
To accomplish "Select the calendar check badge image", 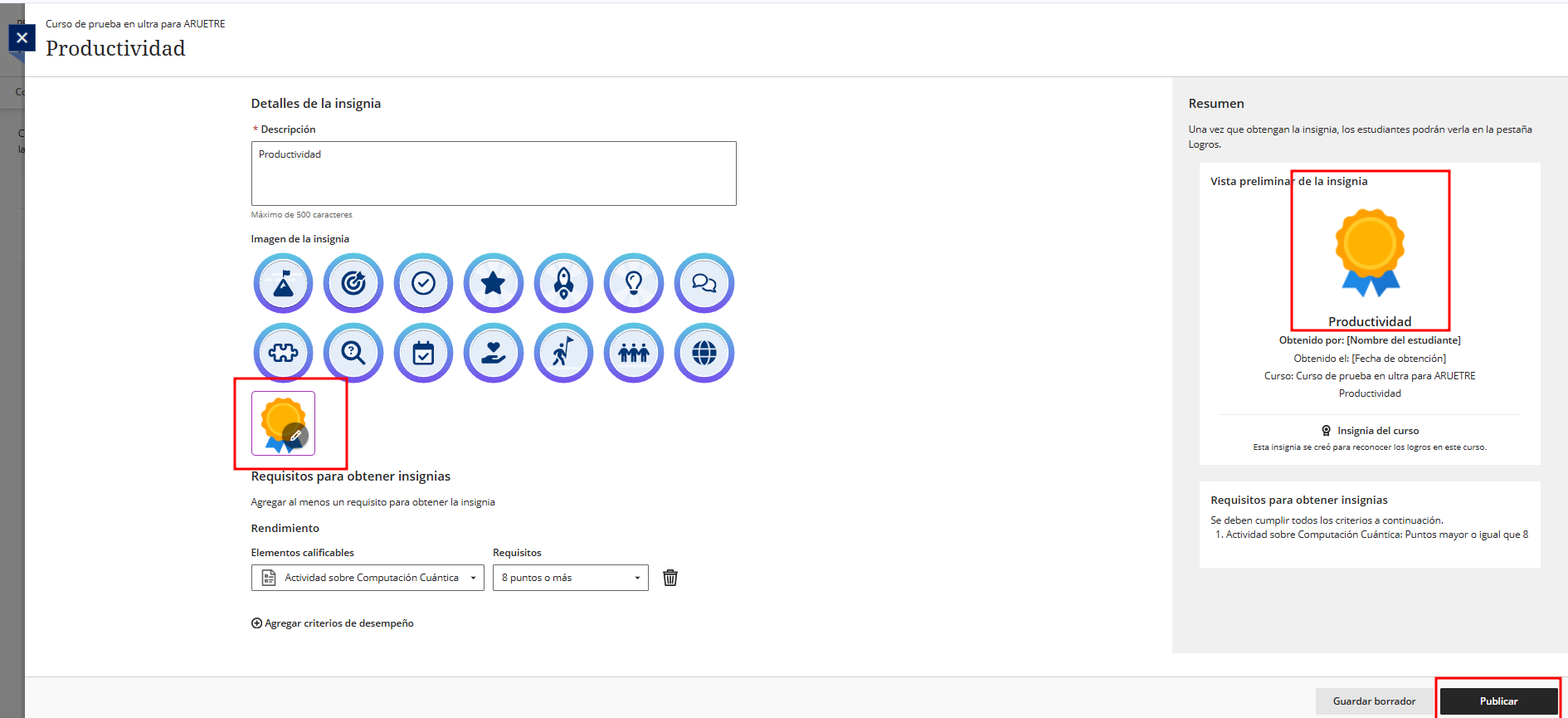I will [x=423, y=354].
